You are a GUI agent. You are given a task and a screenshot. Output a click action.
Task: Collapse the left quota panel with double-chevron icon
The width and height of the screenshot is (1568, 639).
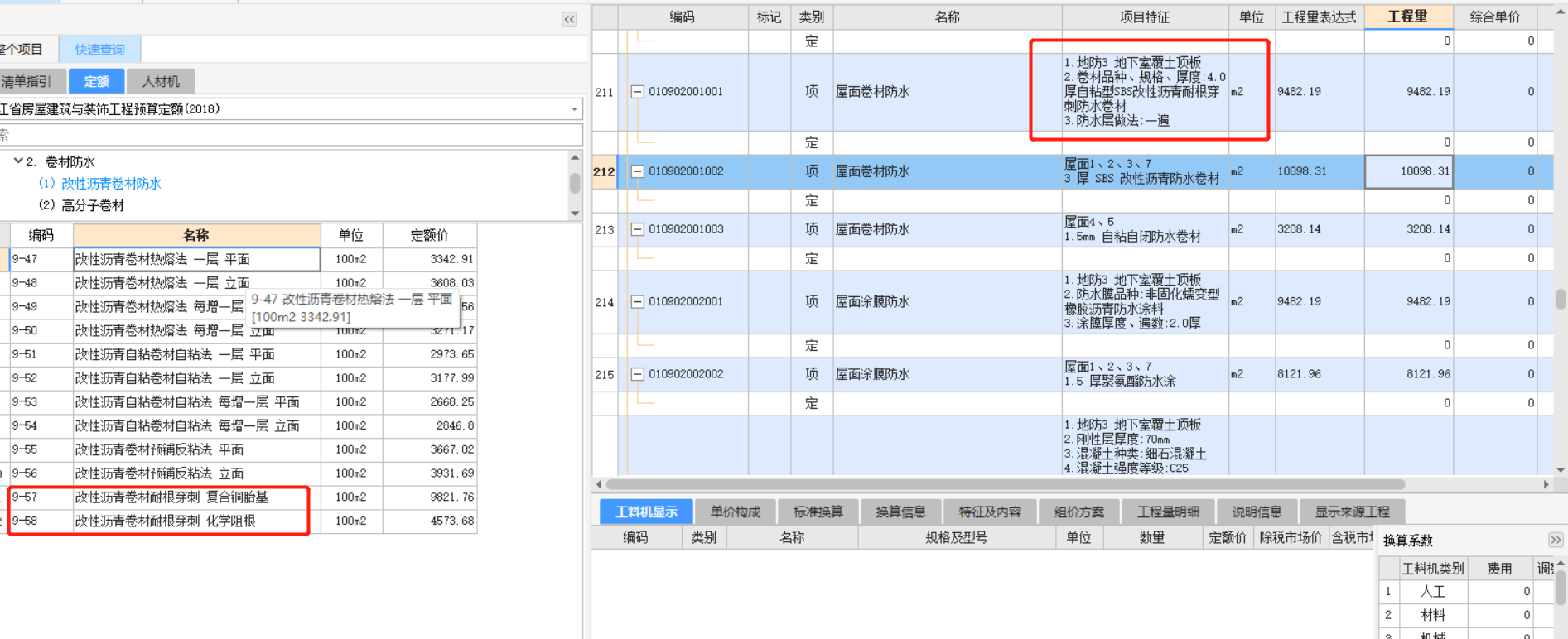pos(569,19)
